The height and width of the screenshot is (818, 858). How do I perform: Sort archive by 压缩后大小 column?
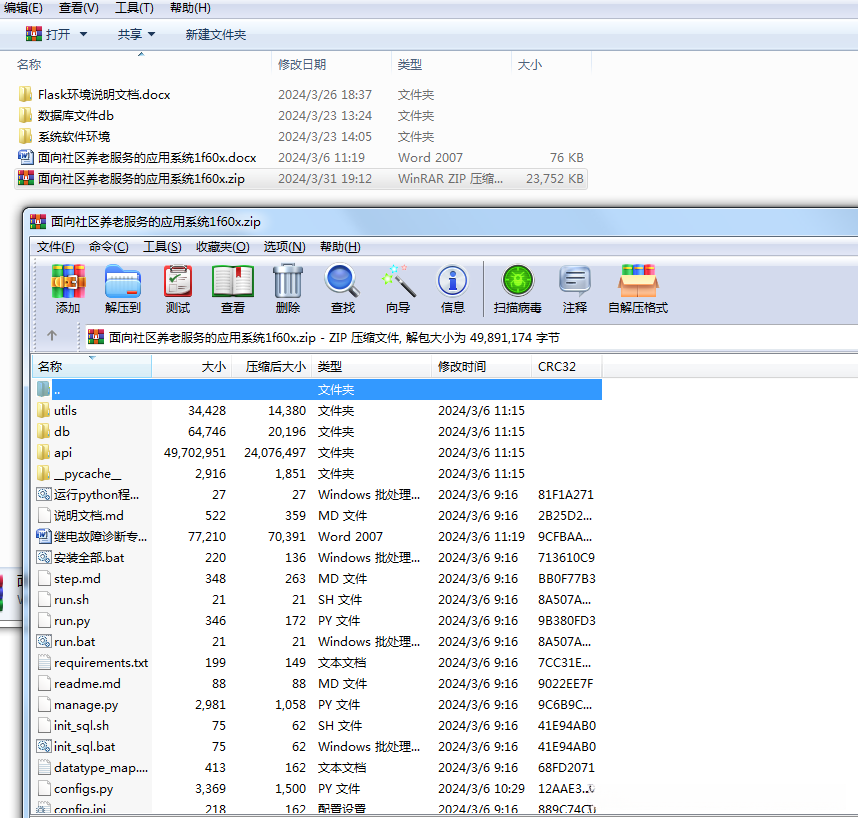[x=272, y=367]
